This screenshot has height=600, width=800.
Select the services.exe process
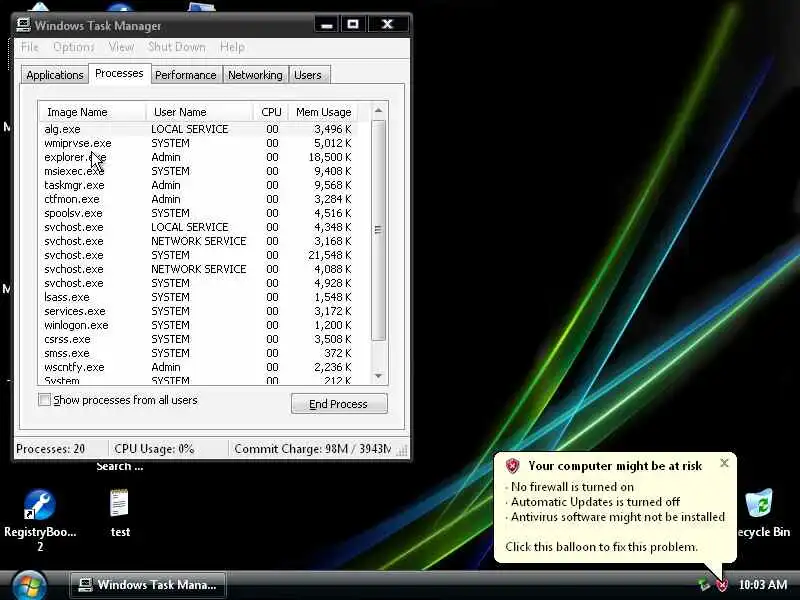coord(198,311)
